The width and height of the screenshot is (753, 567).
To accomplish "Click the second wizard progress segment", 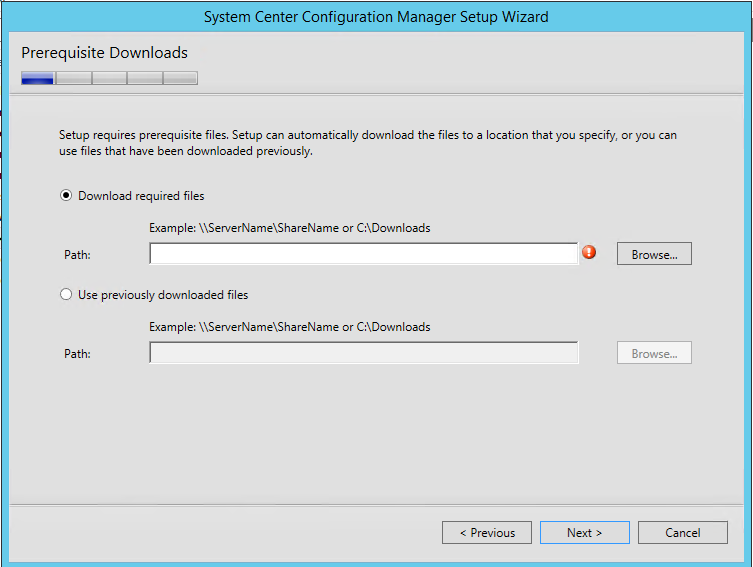I will click(73, 78).
